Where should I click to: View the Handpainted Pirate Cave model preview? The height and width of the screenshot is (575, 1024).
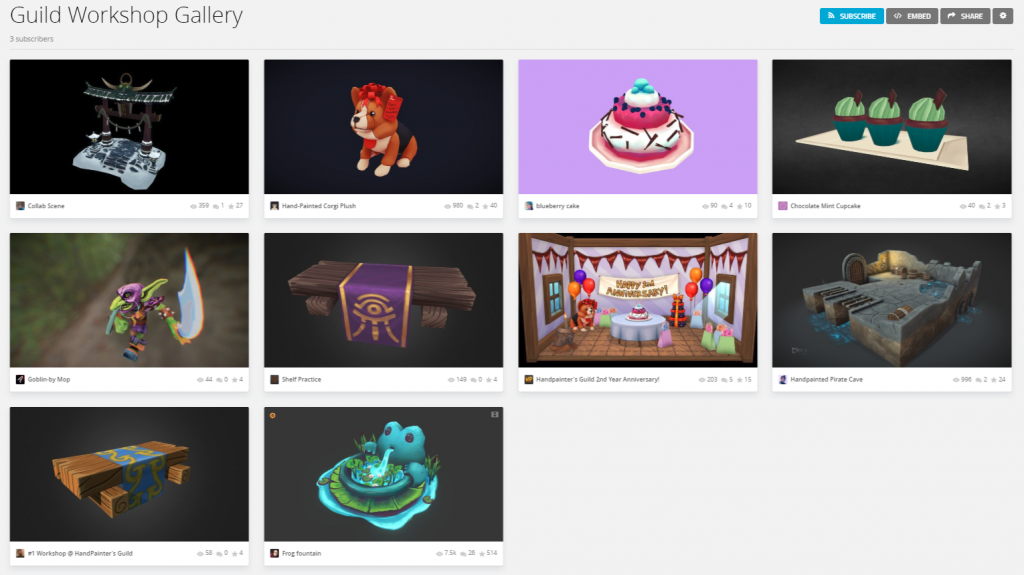point(891,300)
